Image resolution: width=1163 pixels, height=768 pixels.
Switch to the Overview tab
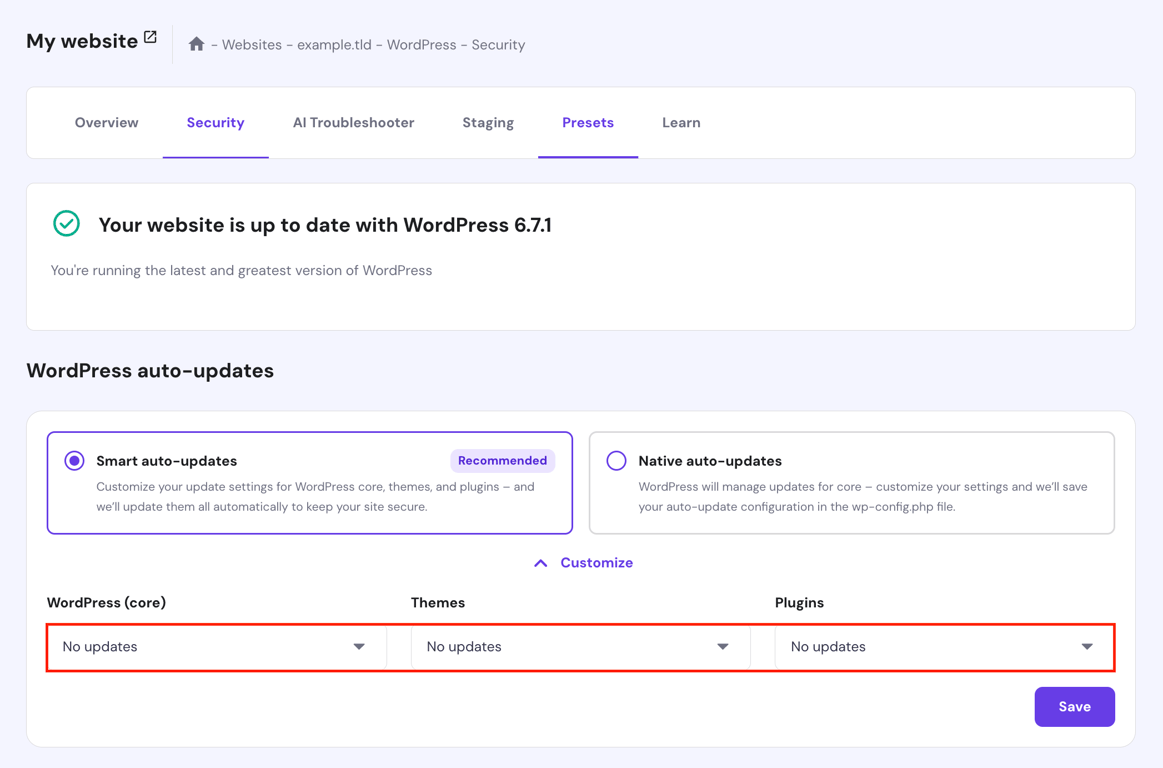click(x=106, y=122)
